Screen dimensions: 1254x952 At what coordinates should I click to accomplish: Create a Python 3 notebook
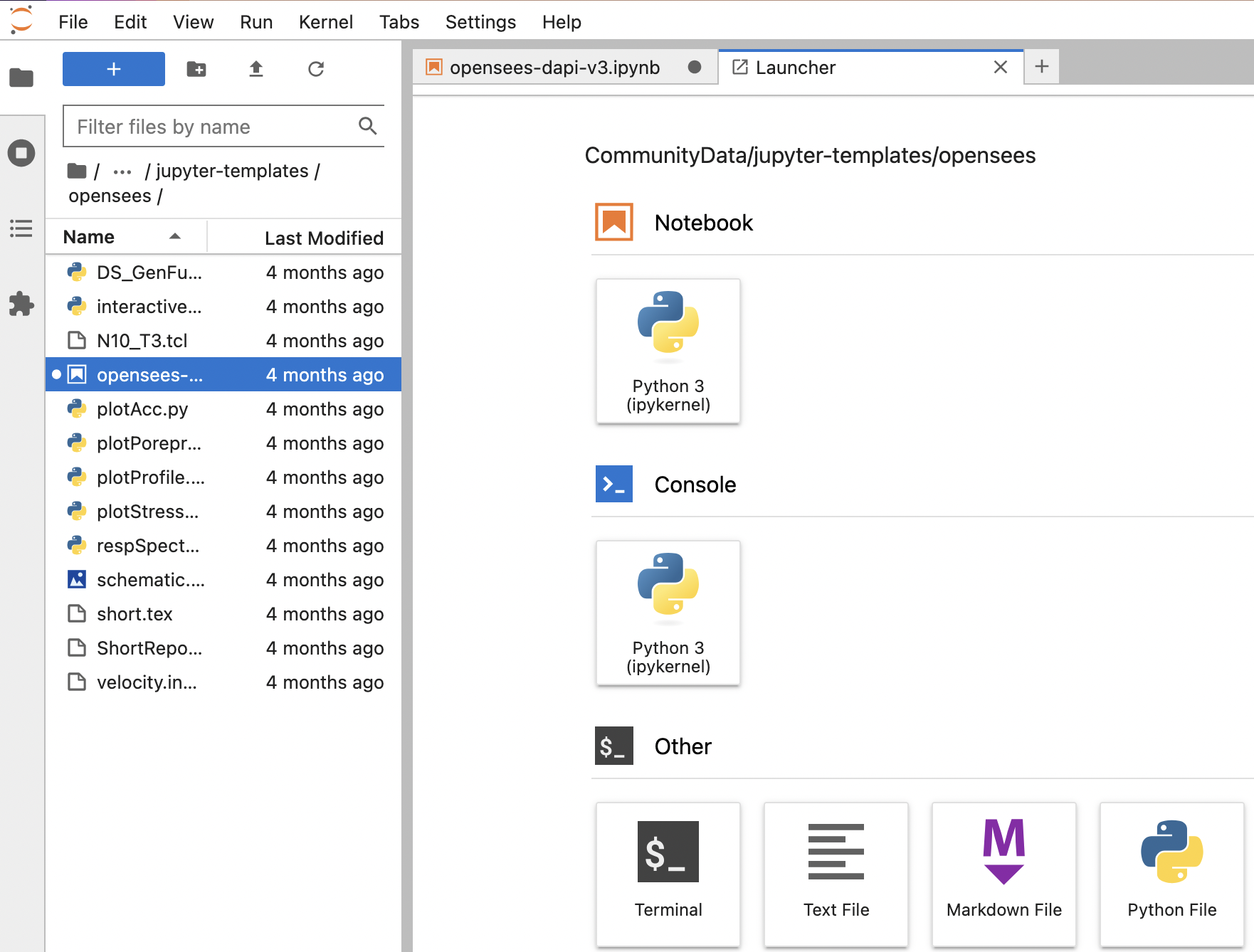(668, 351)
